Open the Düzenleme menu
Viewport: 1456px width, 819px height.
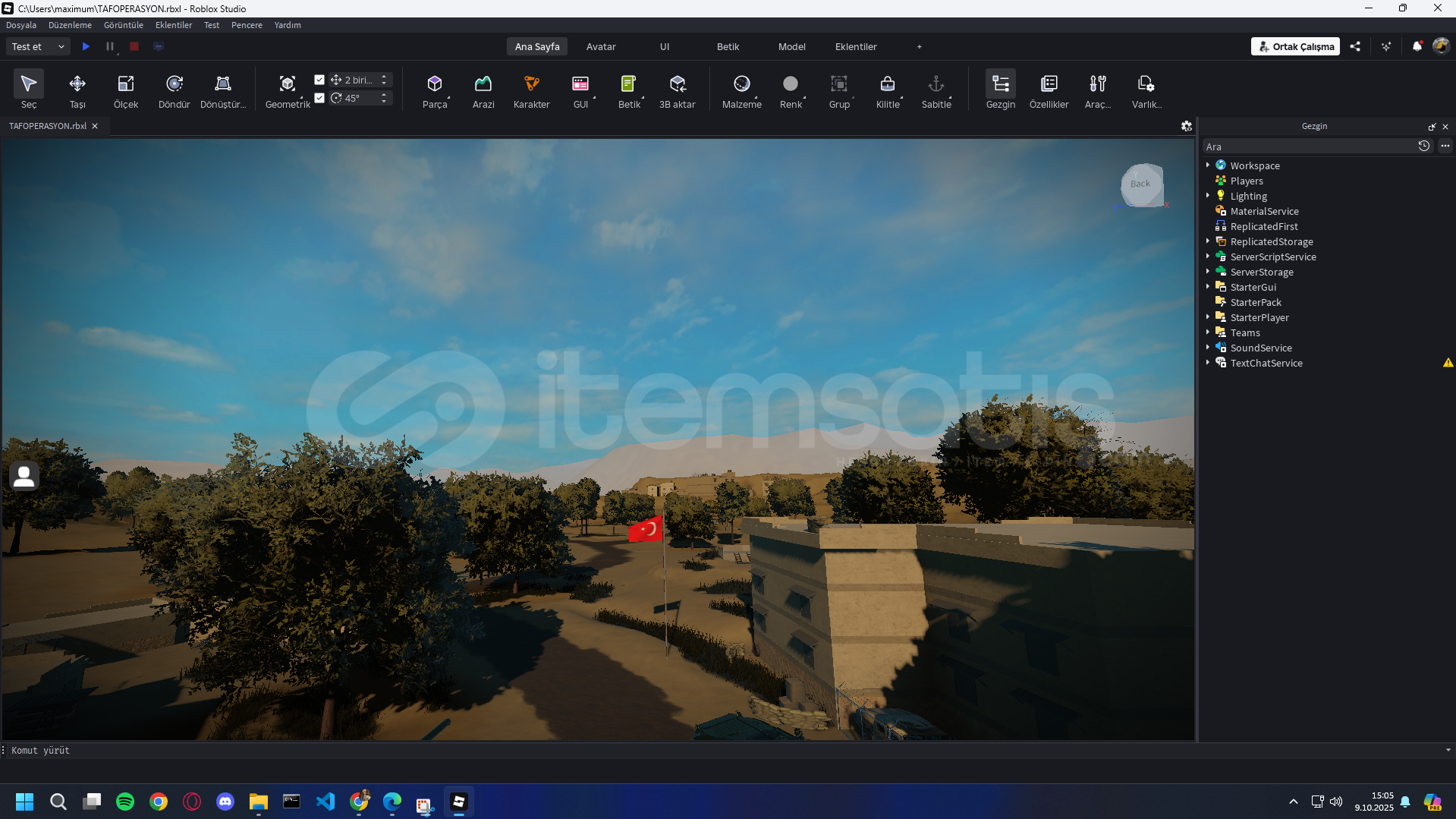pyautogui.click(x=70, y=25)
